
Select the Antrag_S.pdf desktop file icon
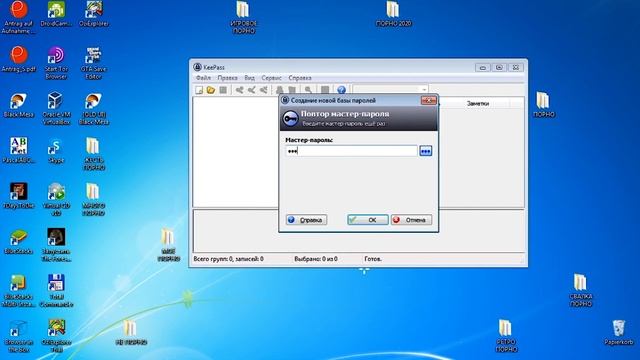(x=19, y=60)
